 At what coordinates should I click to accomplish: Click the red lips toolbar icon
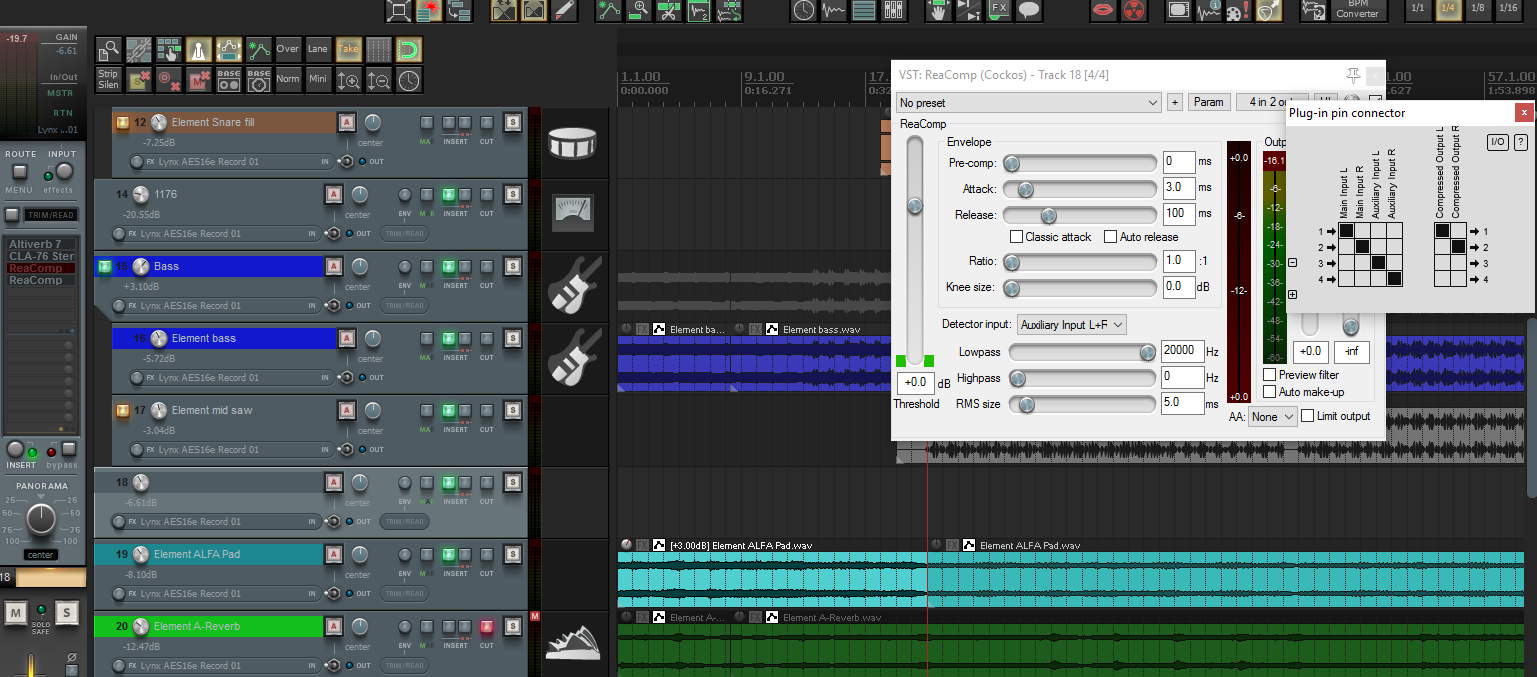coord(1103,11)
